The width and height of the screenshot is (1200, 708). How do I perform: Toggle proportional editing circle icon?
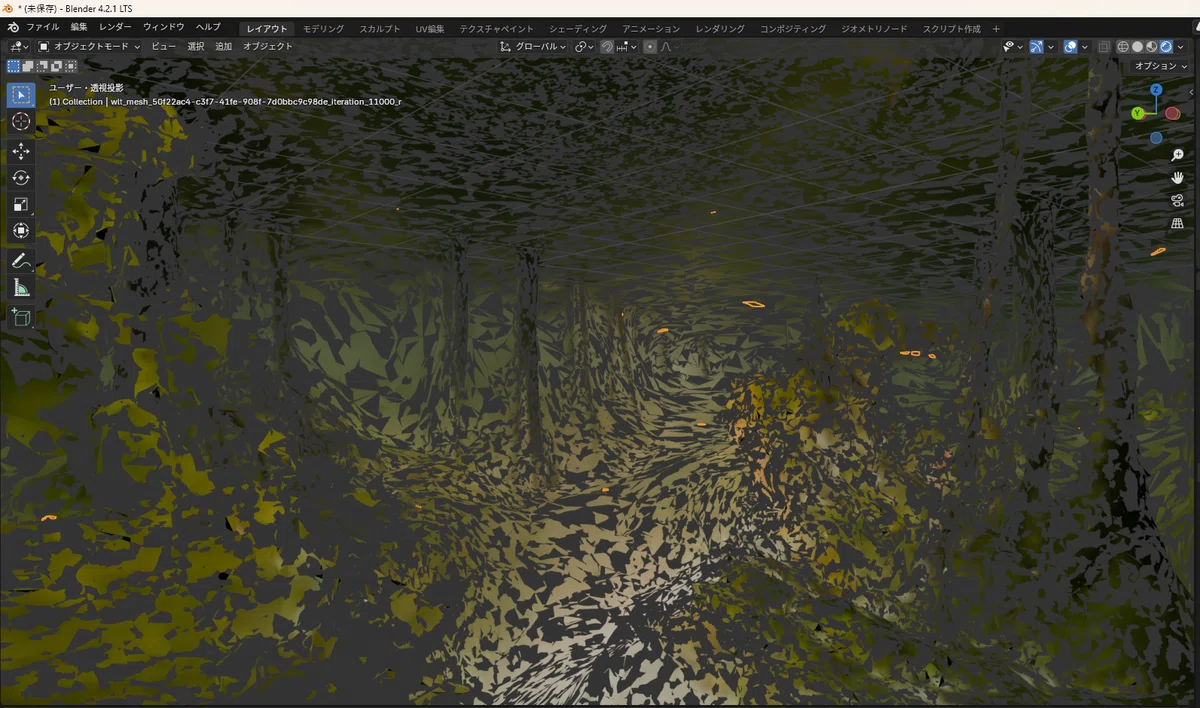pyautogui.click(x=650, y=47)
